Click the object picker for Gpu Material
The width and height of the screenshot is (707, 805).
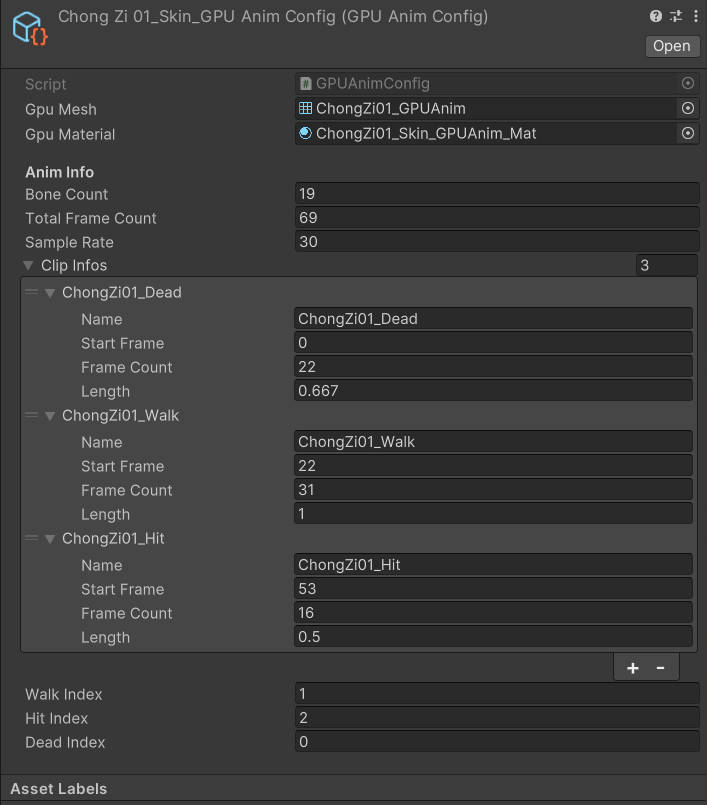[x=688, y=134]
